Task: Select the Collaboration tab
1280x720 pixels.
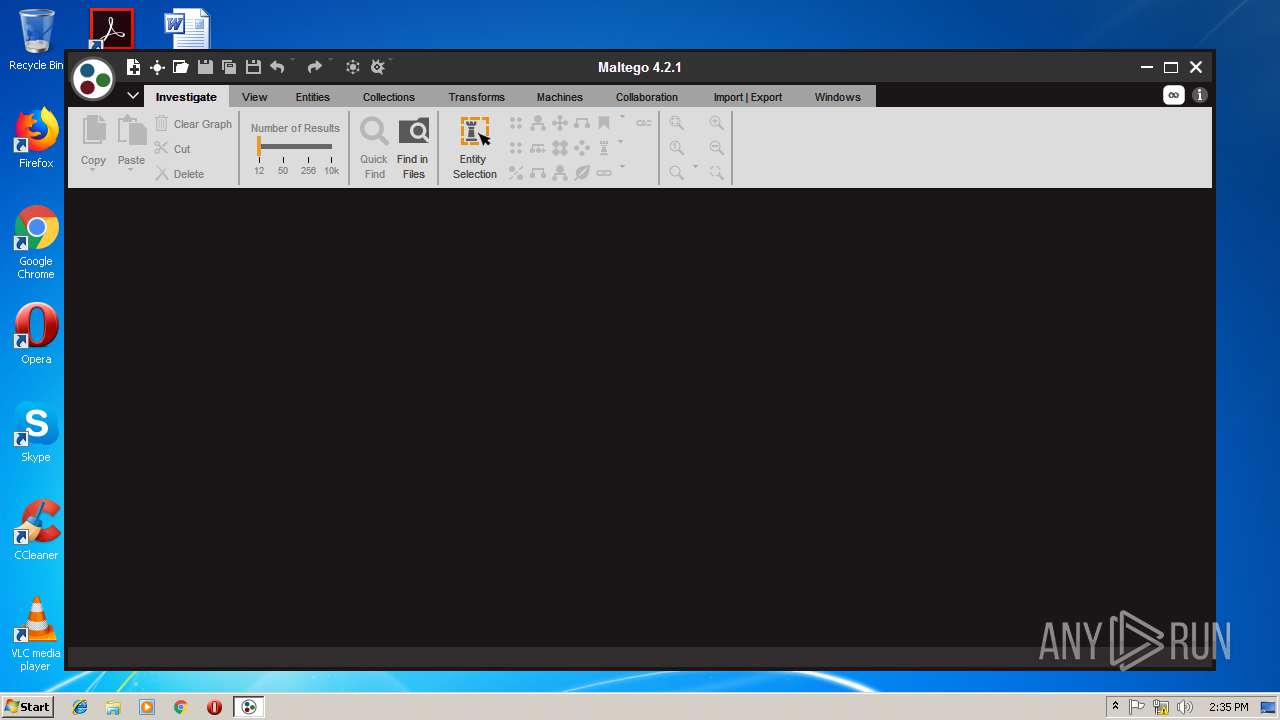Action: [647, 97]
